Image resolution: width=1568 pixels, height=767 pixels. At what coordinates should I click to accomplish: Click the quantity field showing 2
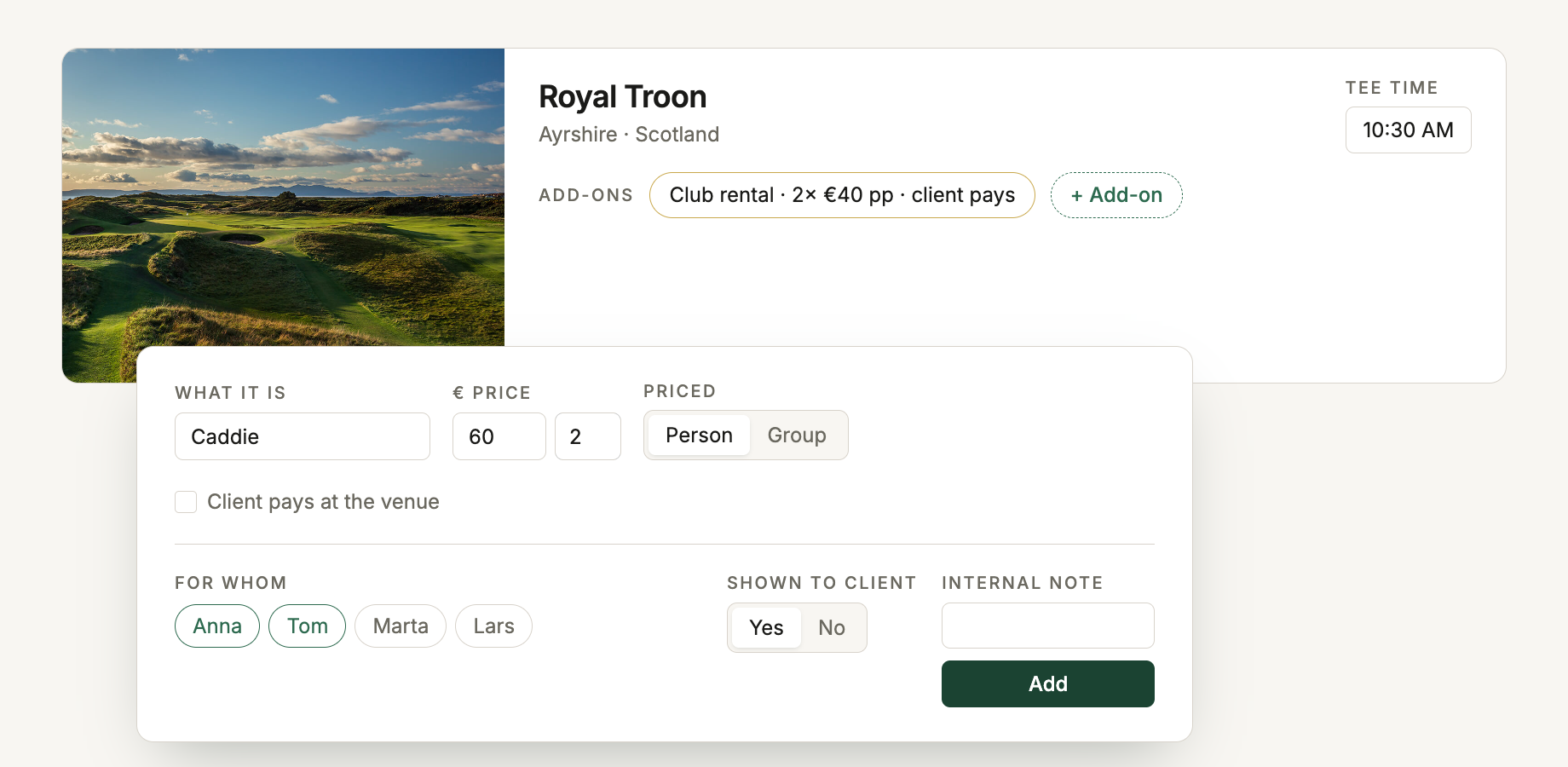point(588,436)
